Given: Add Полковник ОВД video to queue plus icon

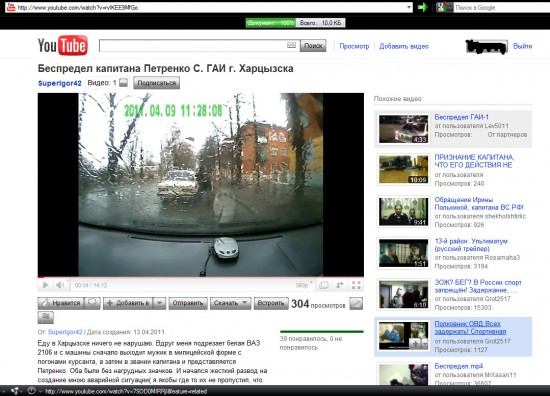Looking at the screenshot, I should [416, 344].
